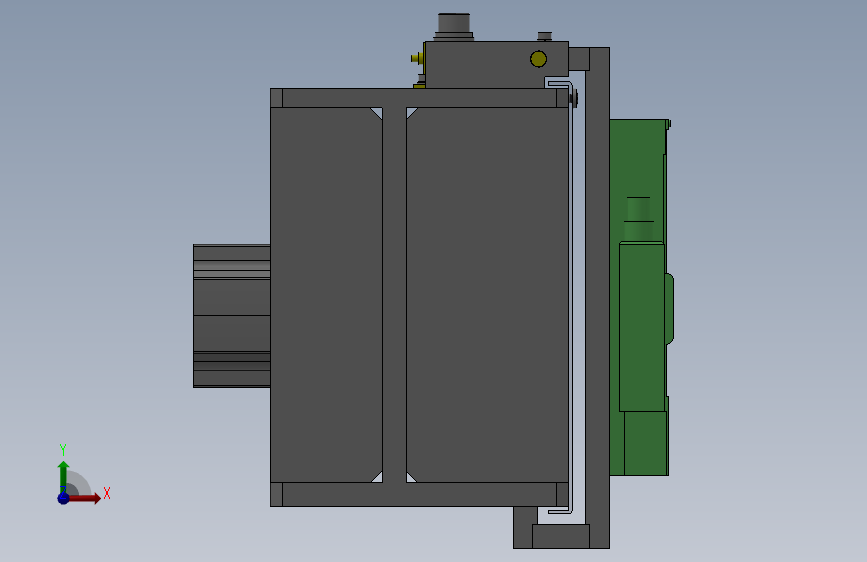Click the blue Z axis ball of the triad

[63, 498]
